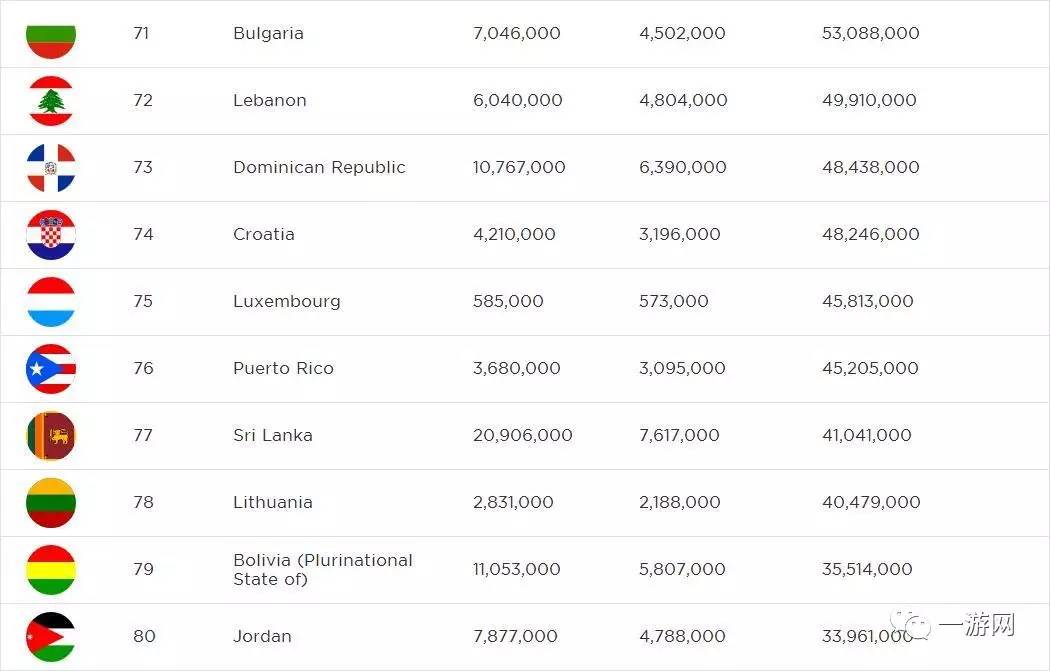Viewport: 1050px width, 671px height.
Task: Select the Bolivia (Plurinational State of) label
Action: [x=322, y=570]
